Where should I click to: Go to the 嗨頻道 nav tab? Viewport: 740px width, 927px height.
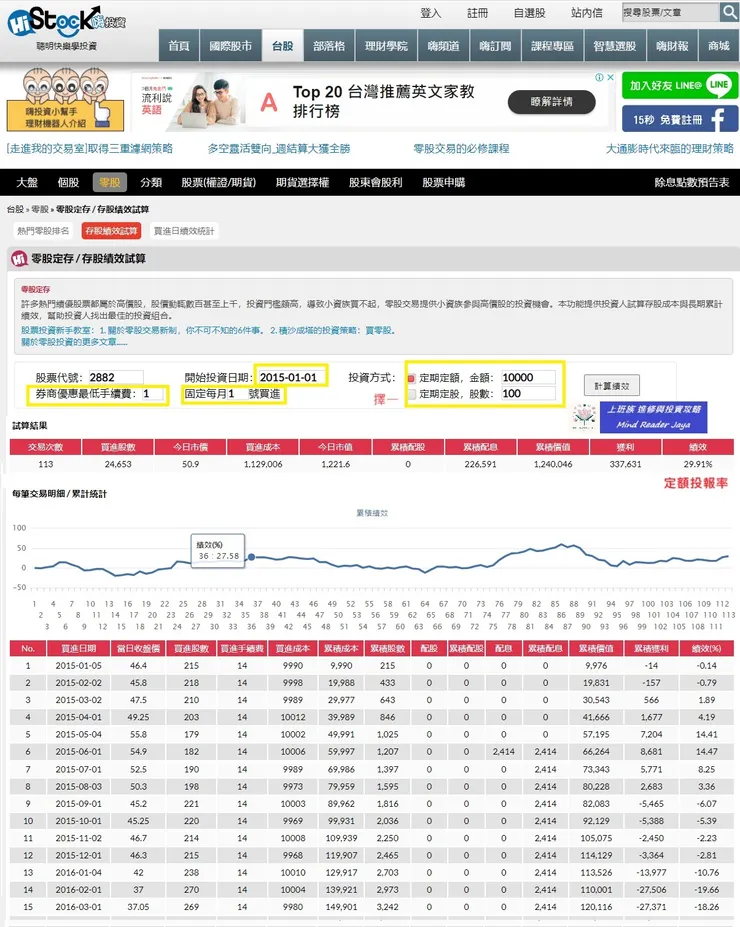point(443,46)
